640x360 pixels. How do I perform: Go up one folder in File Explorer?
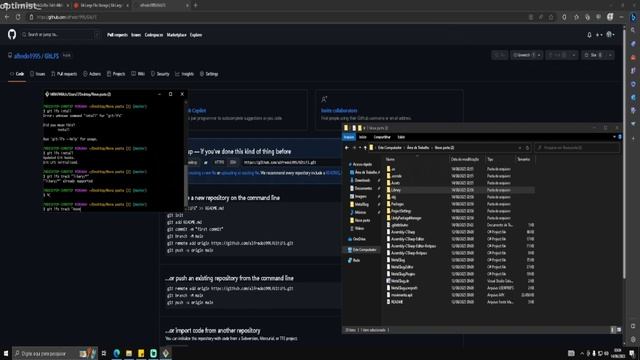tap(365, 148)
